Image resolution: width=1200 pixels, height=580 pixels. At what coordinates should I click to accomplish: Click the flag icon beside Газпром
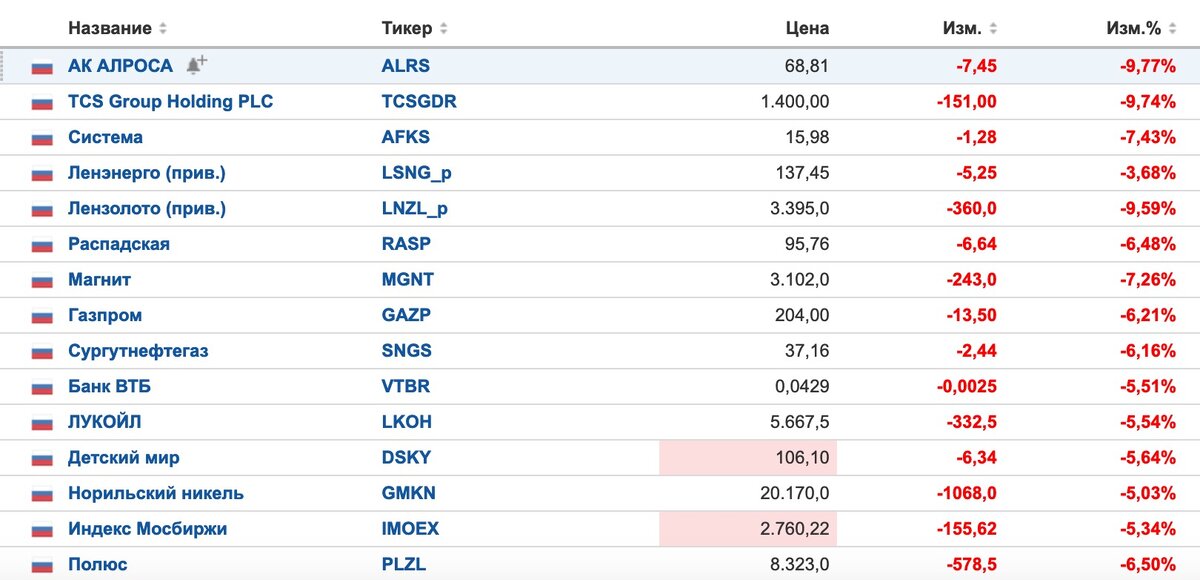(x=42, y=317)
